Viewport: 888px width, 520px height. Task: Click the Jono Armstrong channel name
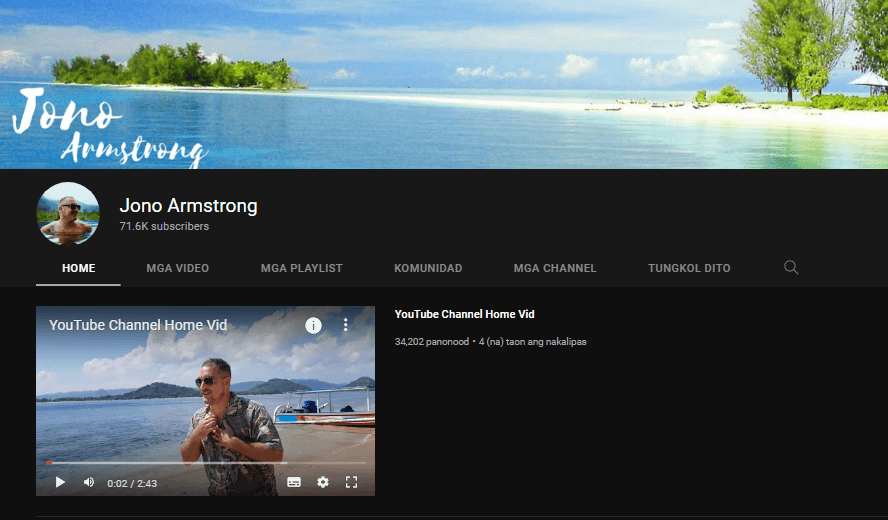pyautogui.click(x=189, y=206)
